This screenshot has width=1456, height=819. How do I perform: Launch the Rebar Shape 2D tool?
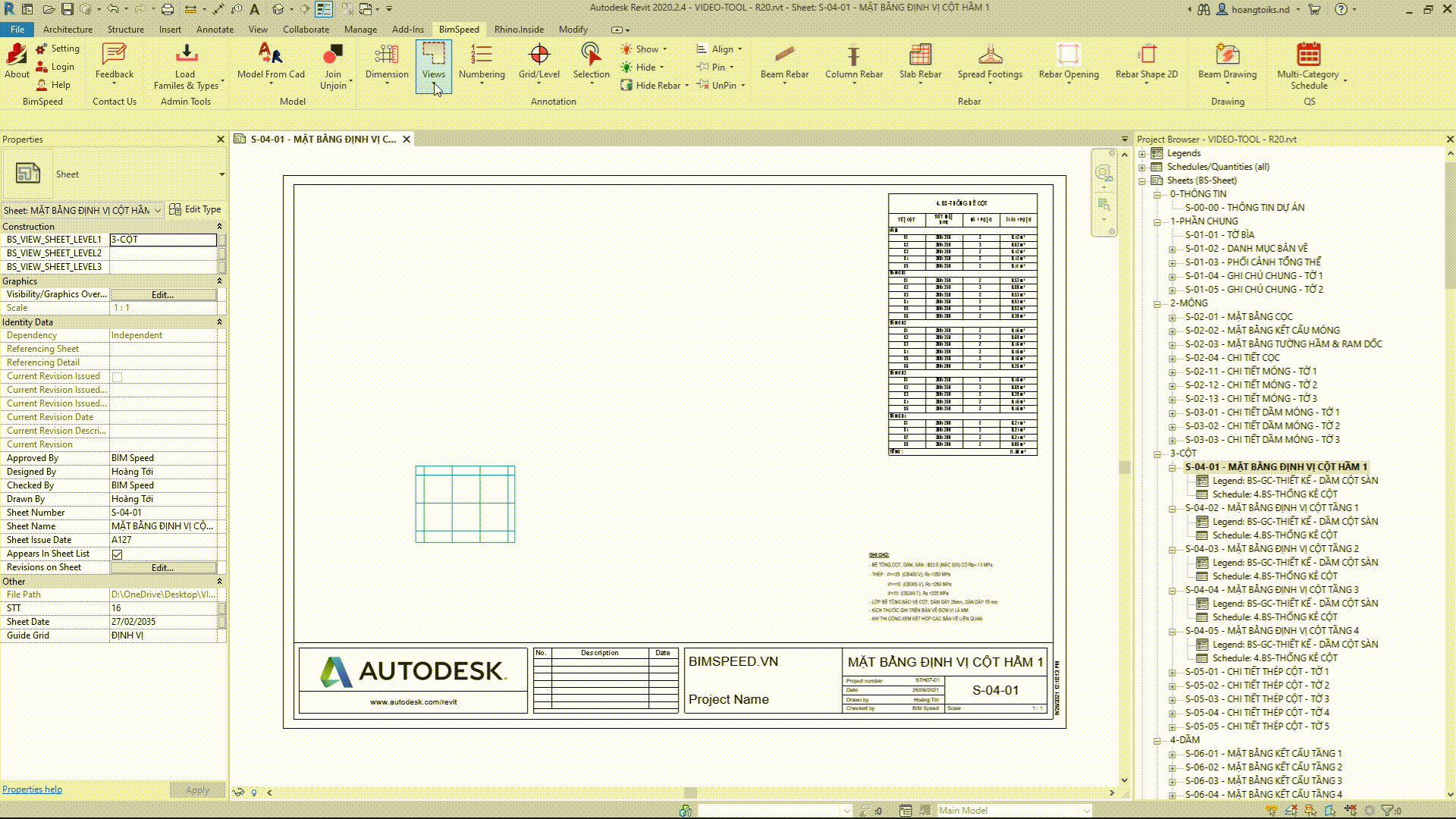point(1146,64)
